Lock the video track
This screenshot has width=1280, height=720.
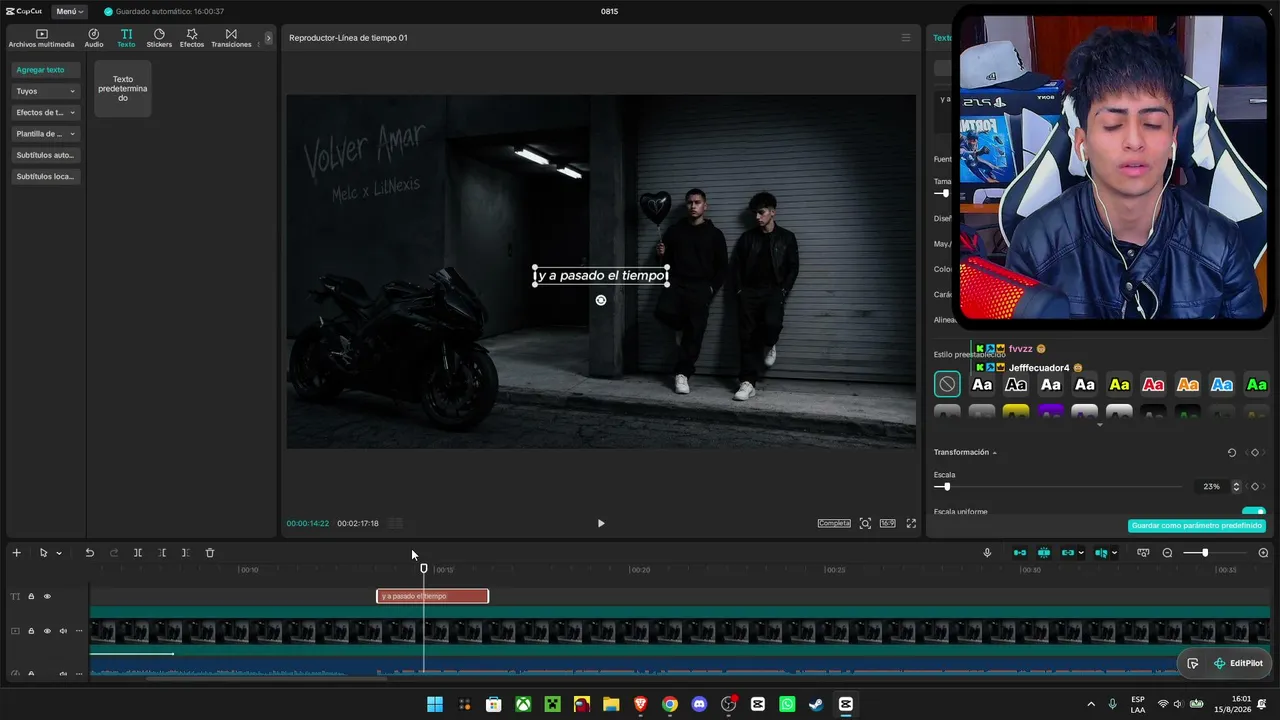pyautogui.click(x=31, y=631)
